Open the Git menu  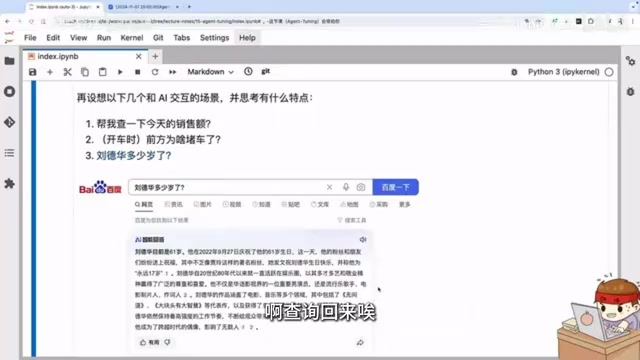(158, 38)
